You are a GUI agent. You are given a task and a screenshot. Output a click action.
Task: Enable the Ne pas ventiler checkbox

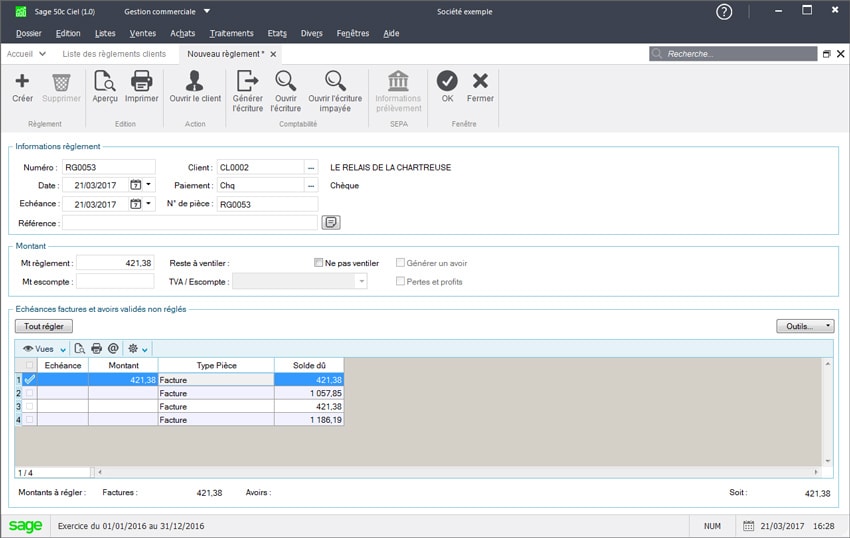tap(318, 263)
